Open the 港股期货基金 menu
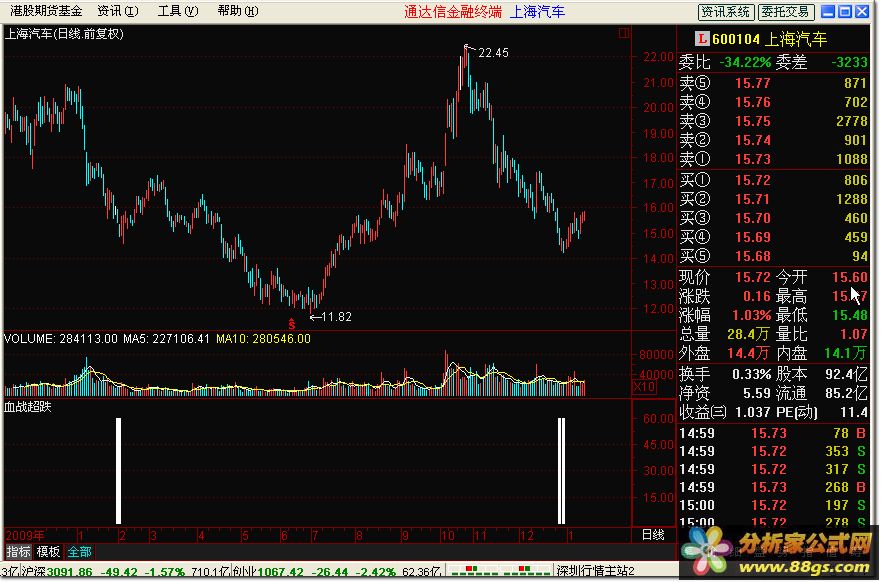881x582 pixels. click(x=46, y=11)
